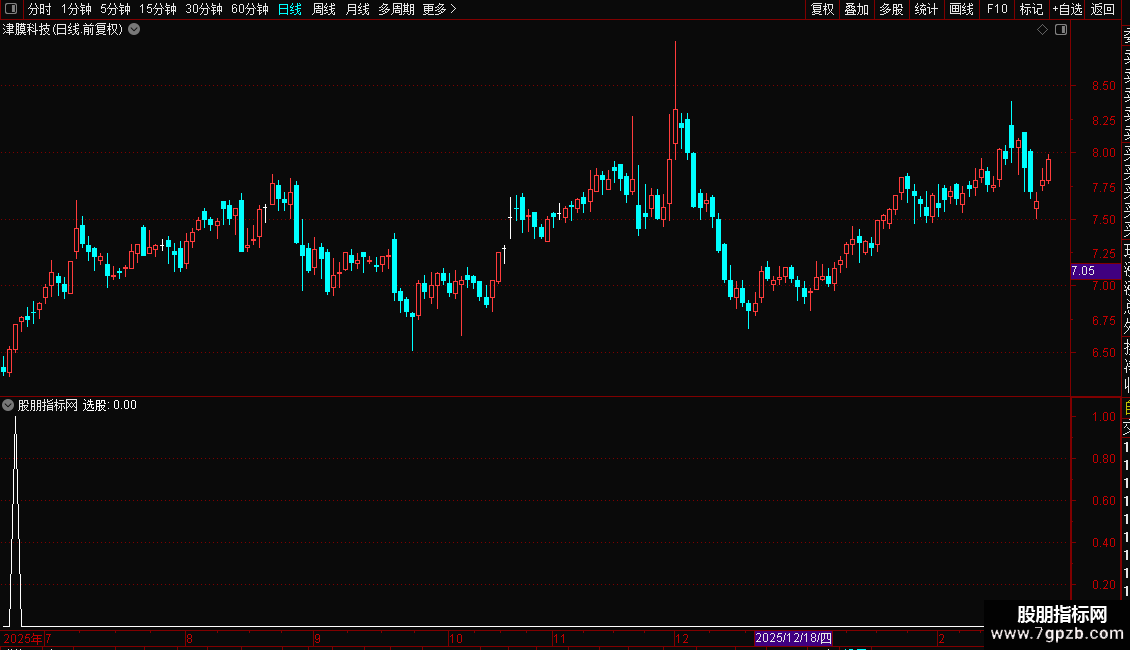Click the 2025年 label on time axis

(x=23, y=638)
